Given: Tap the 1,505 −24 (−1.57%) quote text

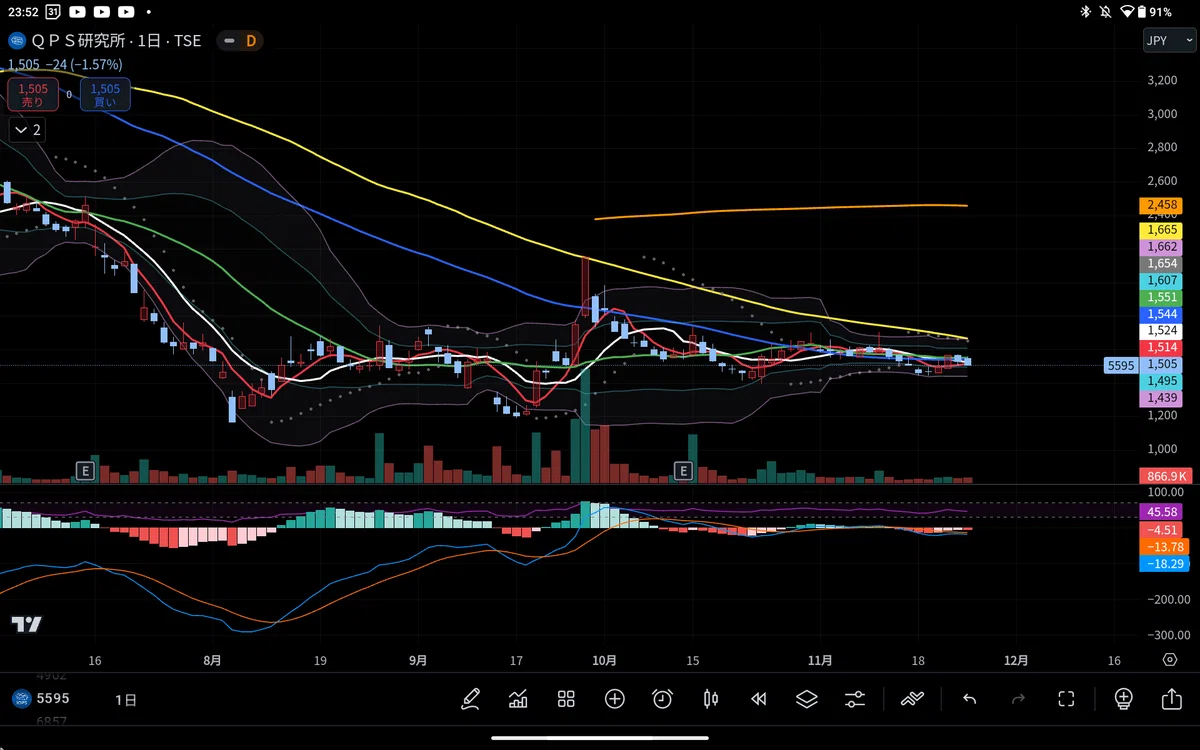Looking at the screenshot, I should (x=65, y=64).
